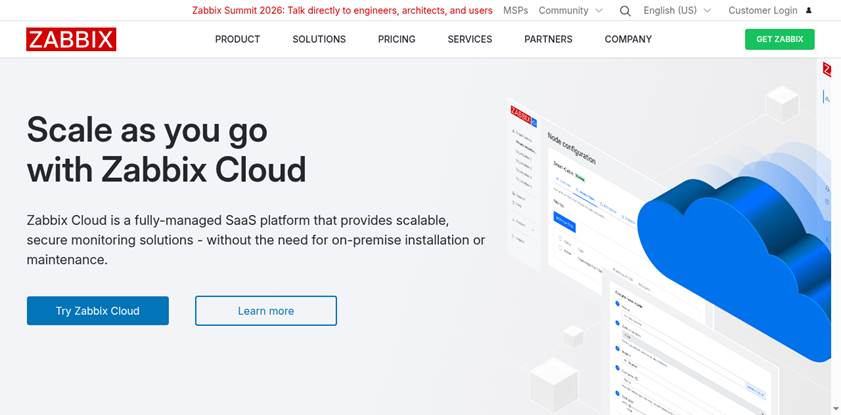This screenshot has width=841, height=415.
Task: Click the Zabbix logo
Action: click(x=71, y=39)
